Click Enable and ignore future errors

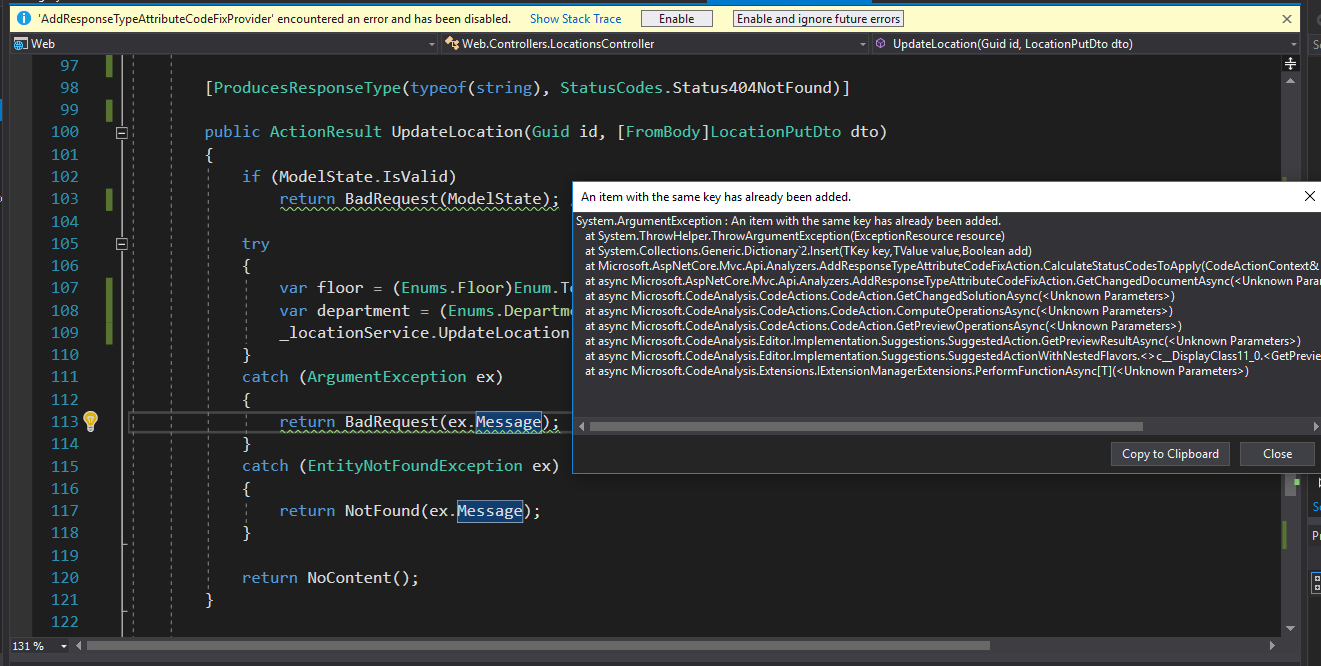point(818,19)
